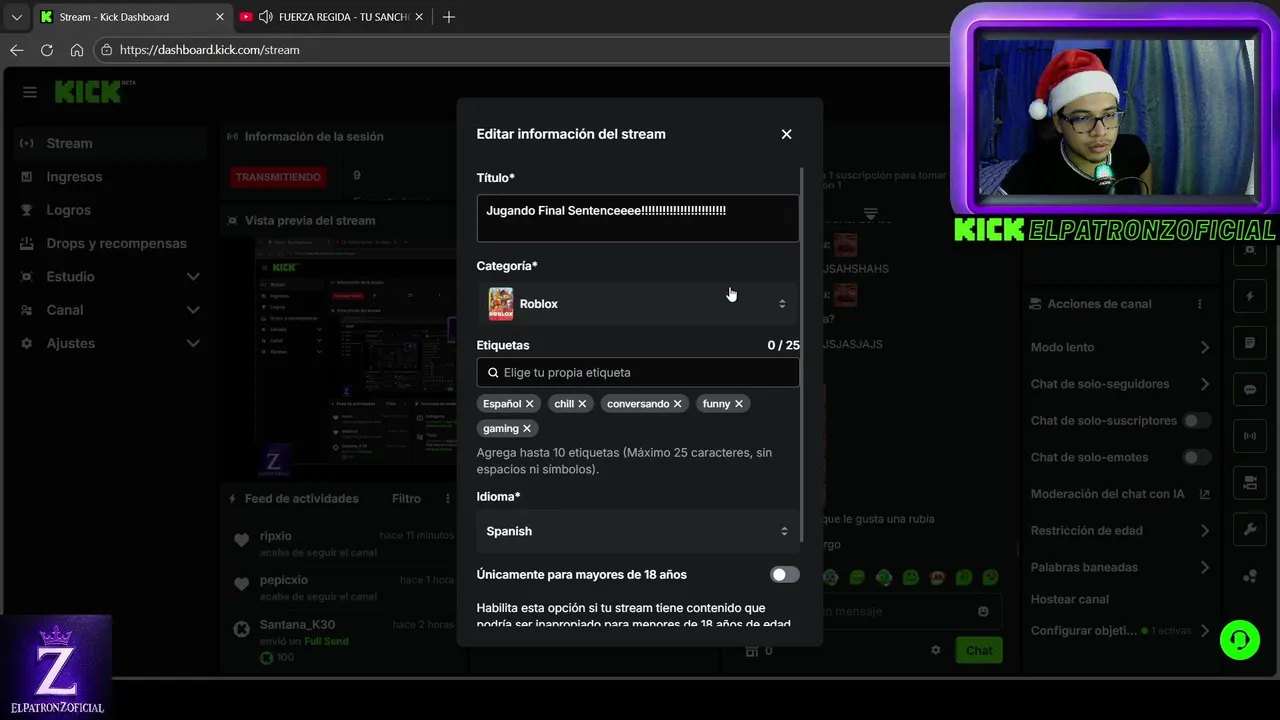Mute the FUERZA REGIDA tab audio icon
Viewport: 1280px width, 720px height.
coord(265,17)
